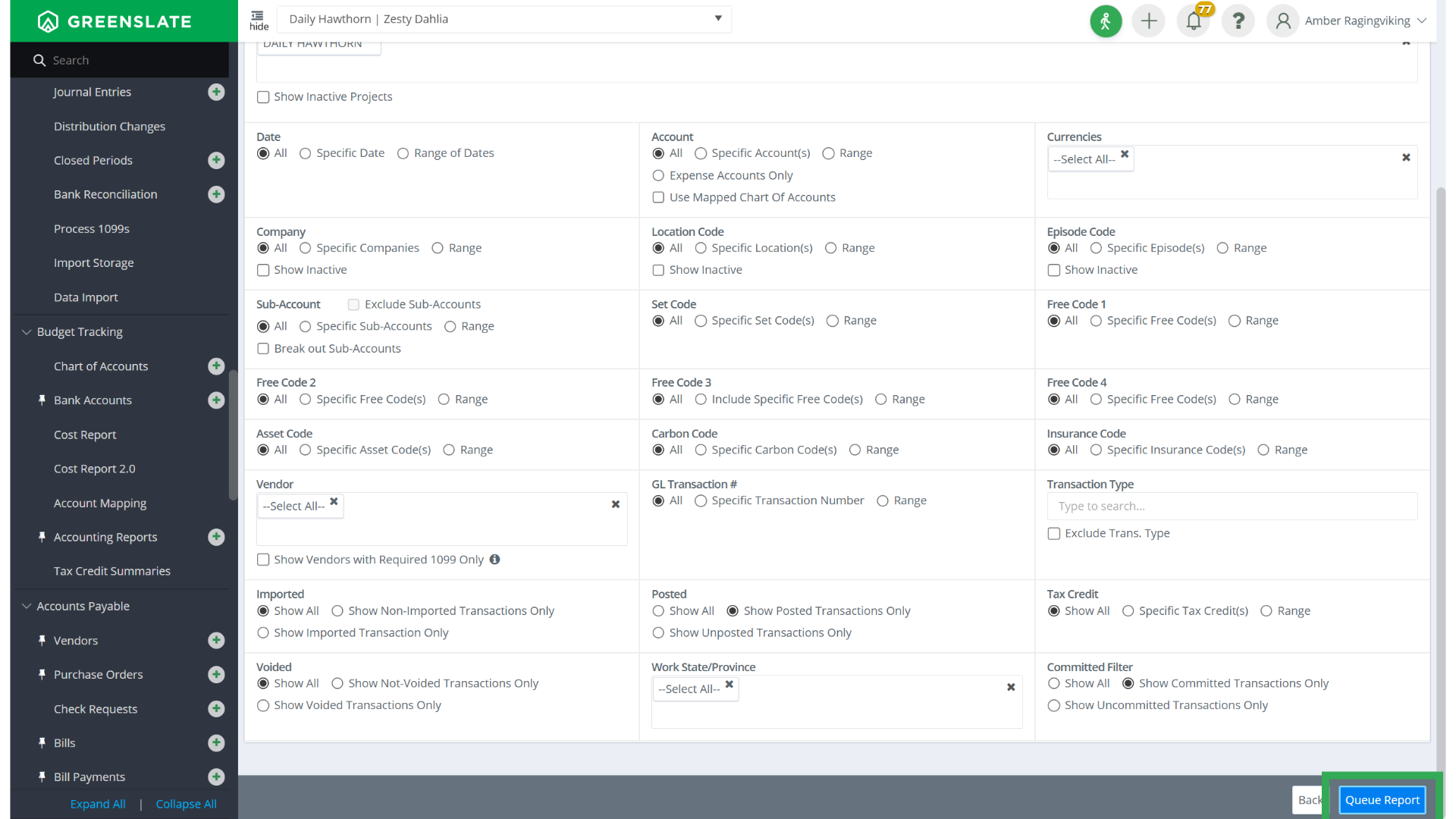The height and width of the screenshot is (819, 1456).
Task: Select Show Uncommitted Transactions Only
Action: click(1054, 706)
